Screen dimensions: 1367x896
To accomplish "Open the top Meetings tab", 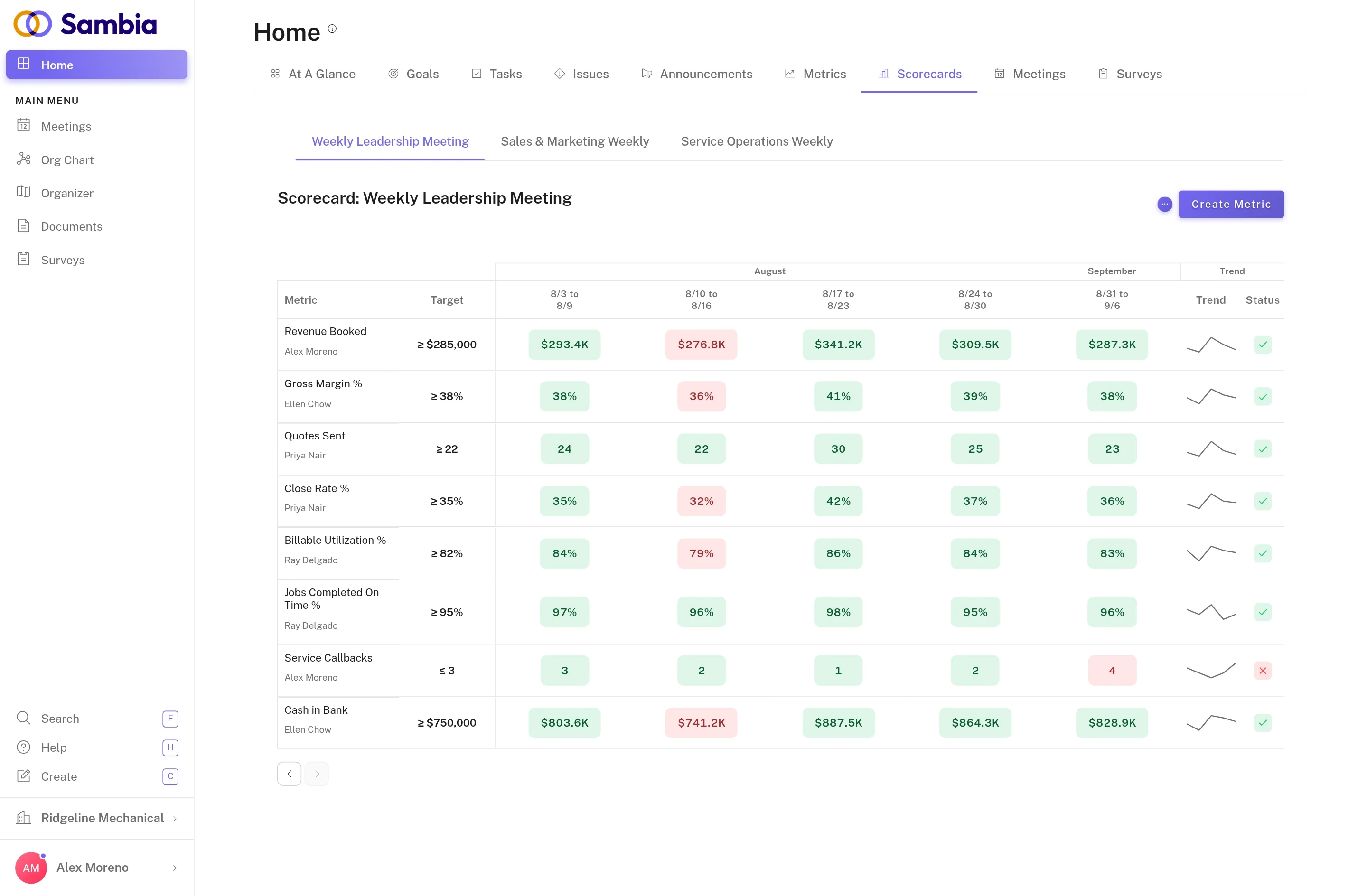I will click(1030, 74).
